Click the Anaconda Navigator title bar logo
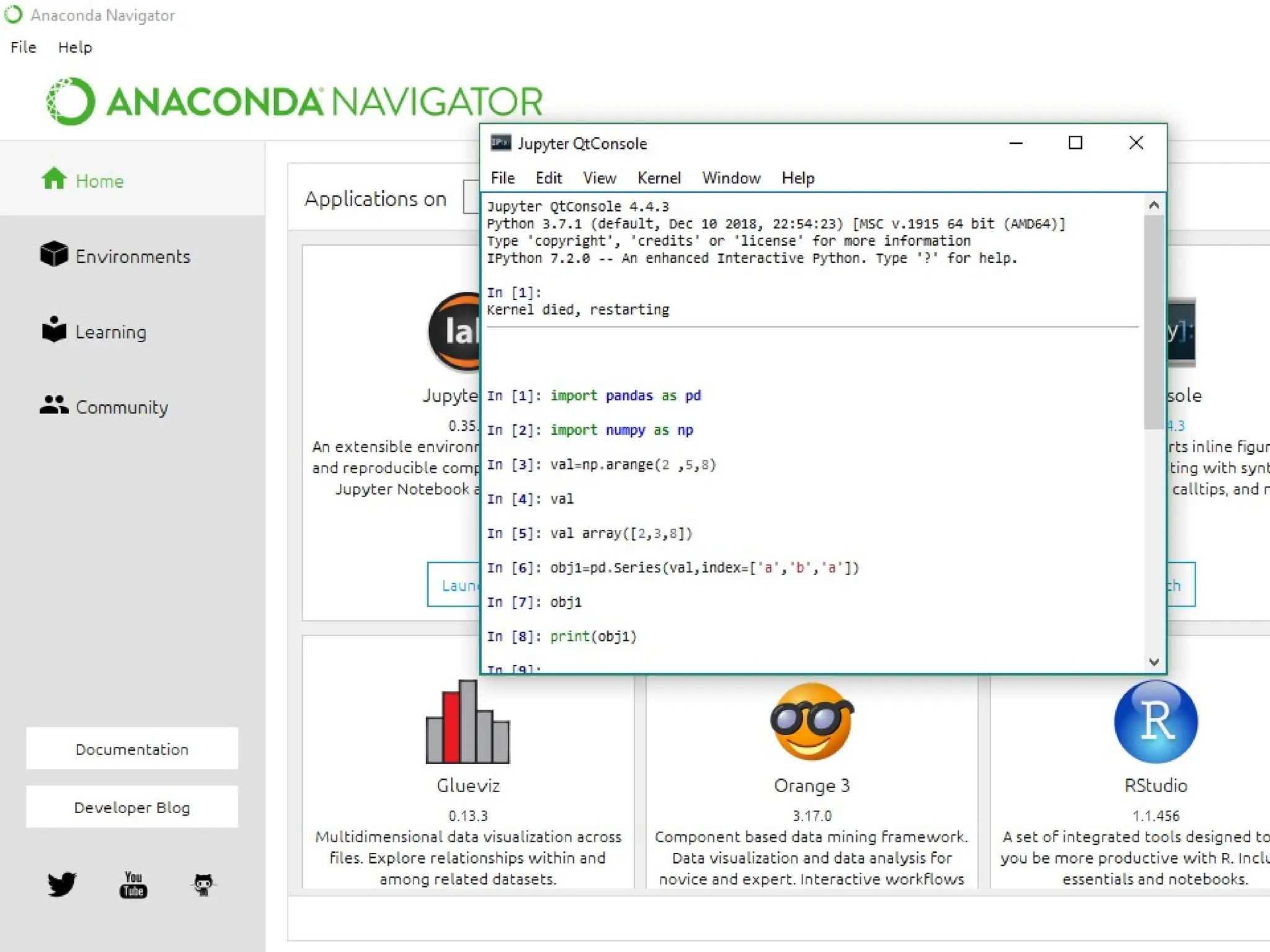1270x952 pixels. click(x=13, y=14)
